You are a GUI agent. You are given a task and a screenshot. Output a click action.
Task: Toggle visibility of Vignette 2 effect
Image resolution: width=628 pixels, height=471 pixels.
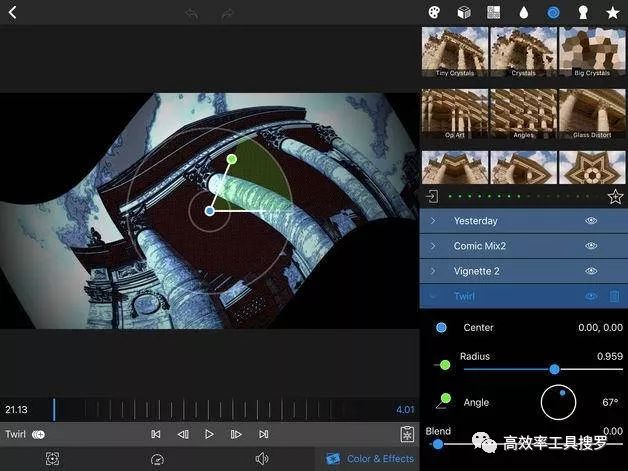[591, 271]
